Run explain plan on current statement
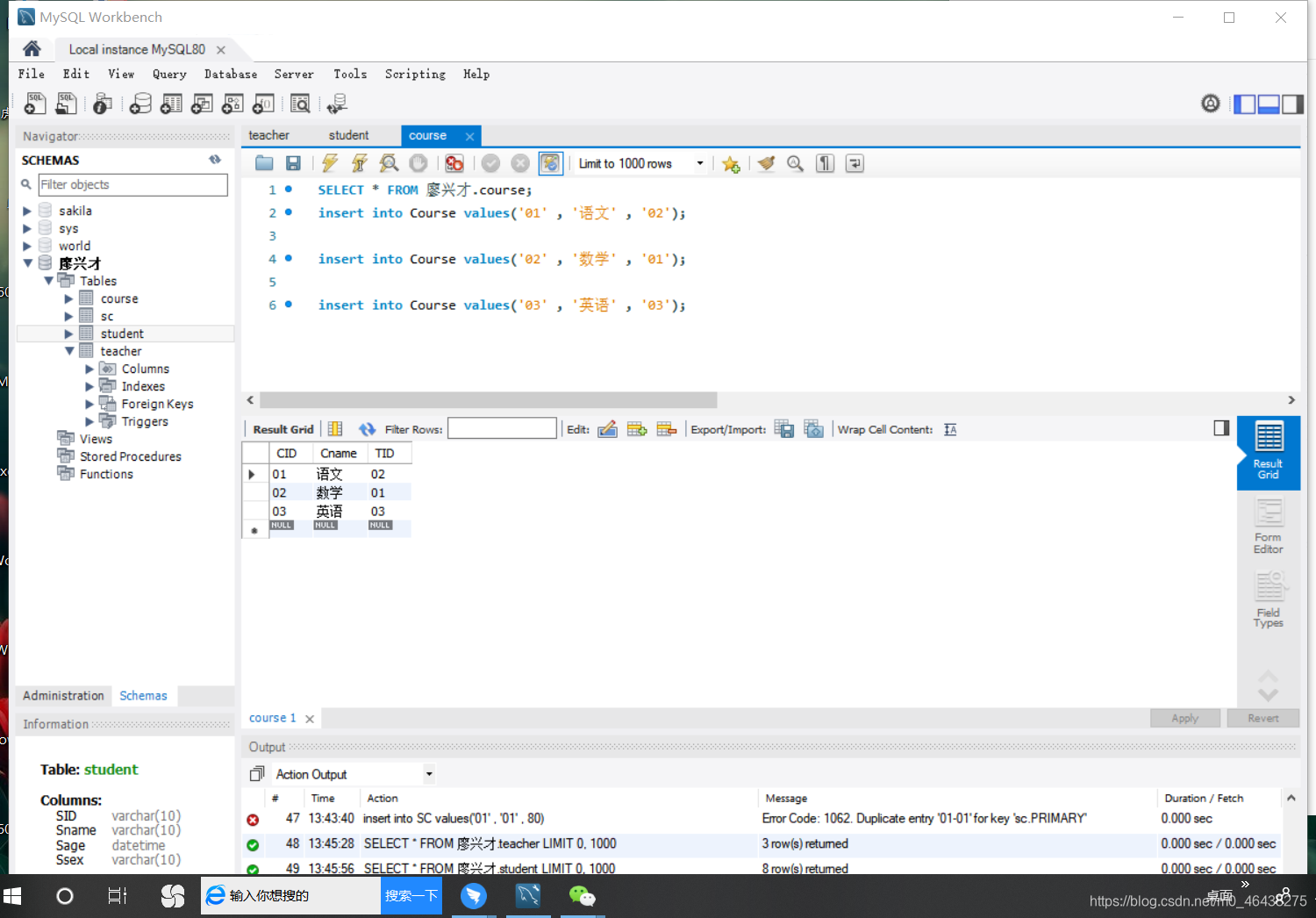This screenshot has width=1316, height=918. [389, 163]
